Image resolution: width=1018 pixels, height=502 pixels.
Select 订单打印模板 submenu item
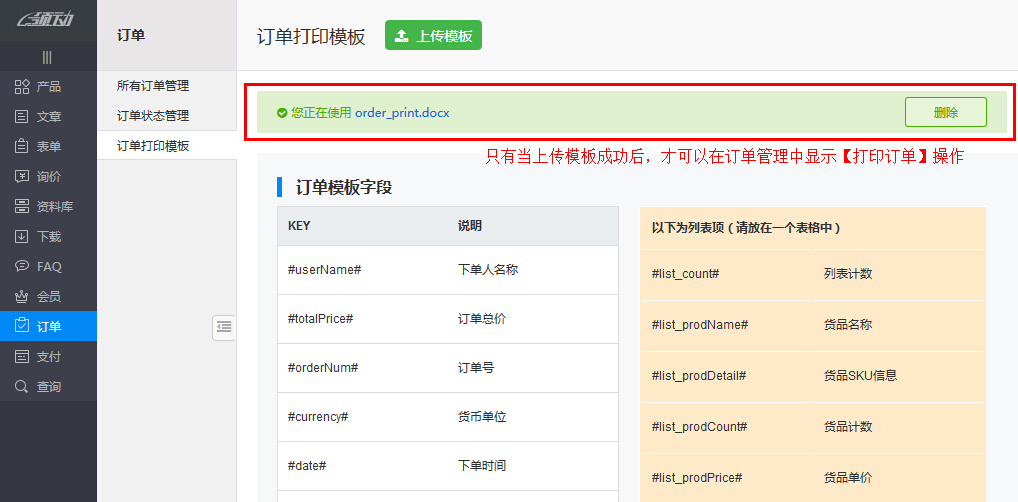[x=153, y=146]
